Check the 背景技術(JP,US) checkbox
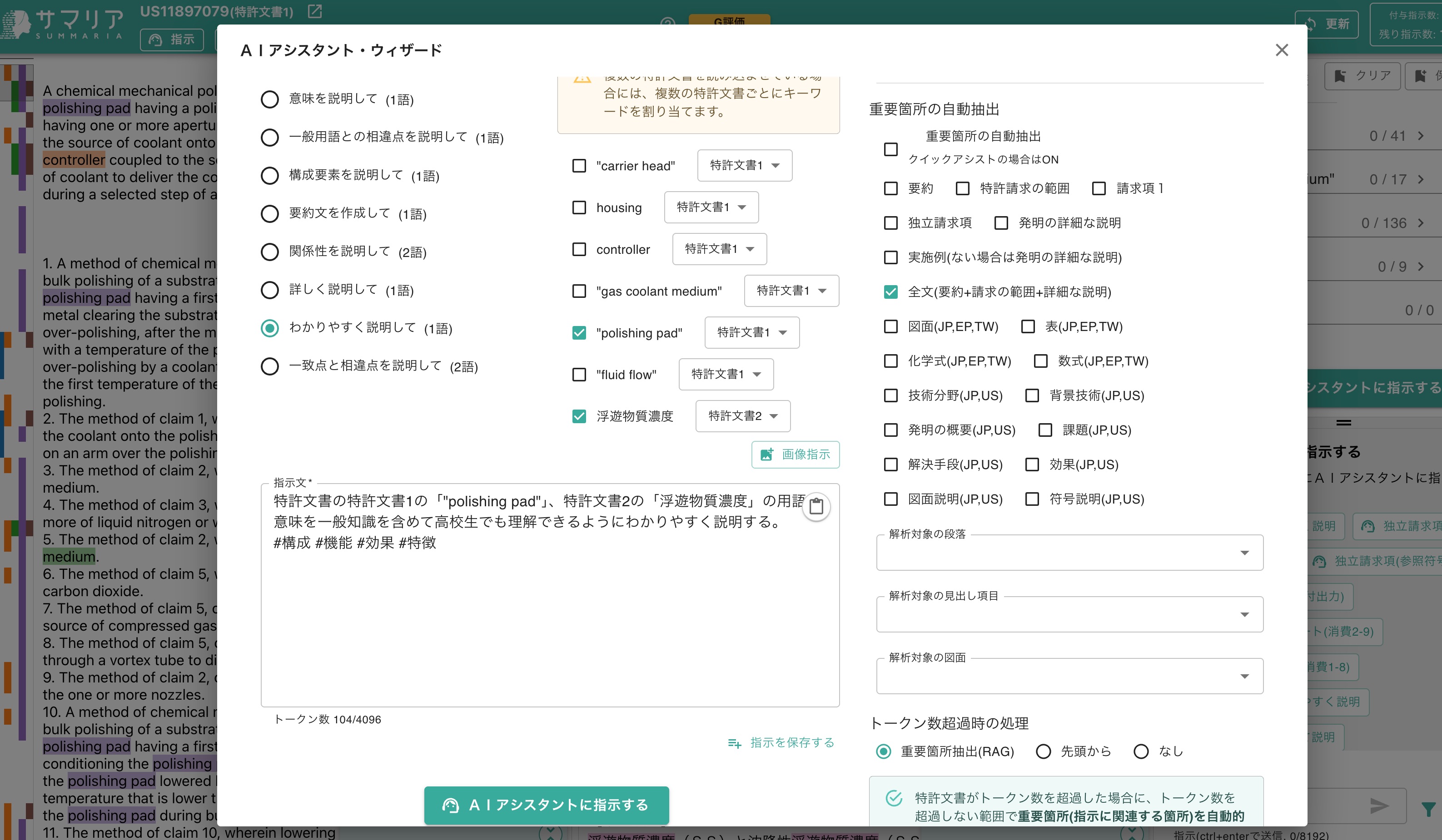 (1032, 395)
